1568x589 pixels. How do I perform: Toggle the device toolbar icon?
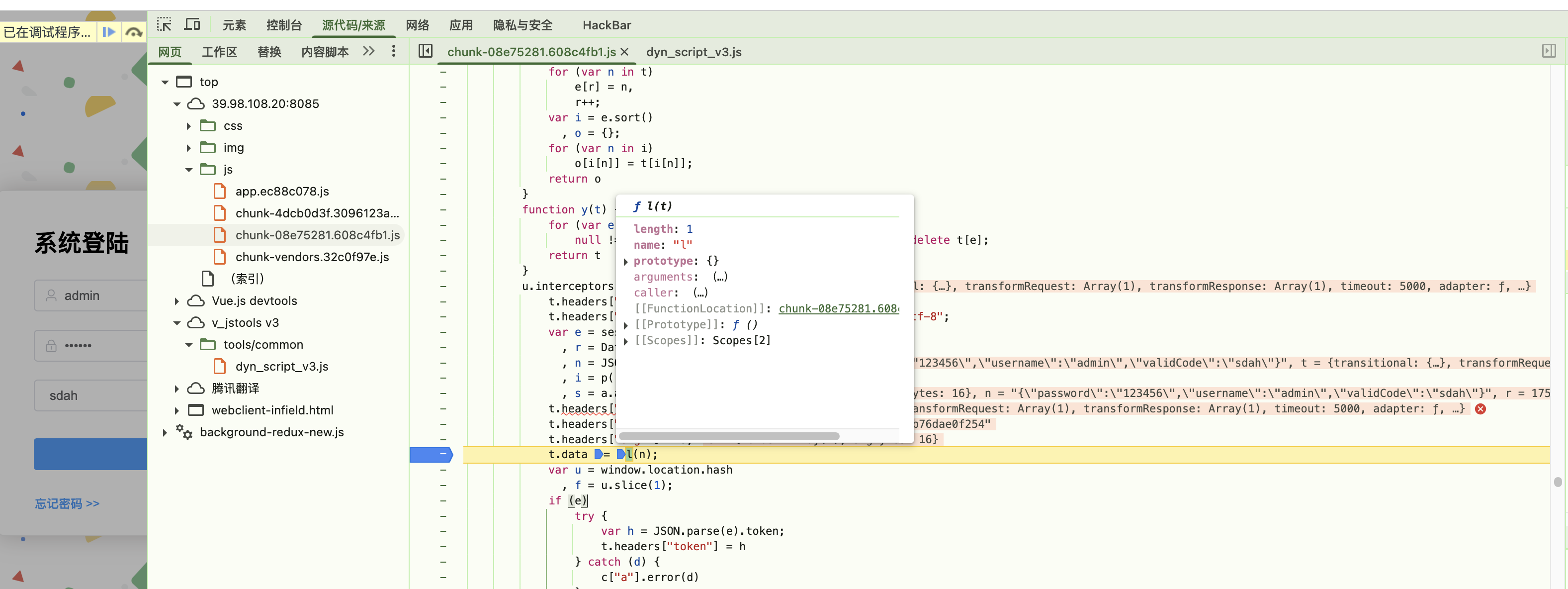point(192,24)
